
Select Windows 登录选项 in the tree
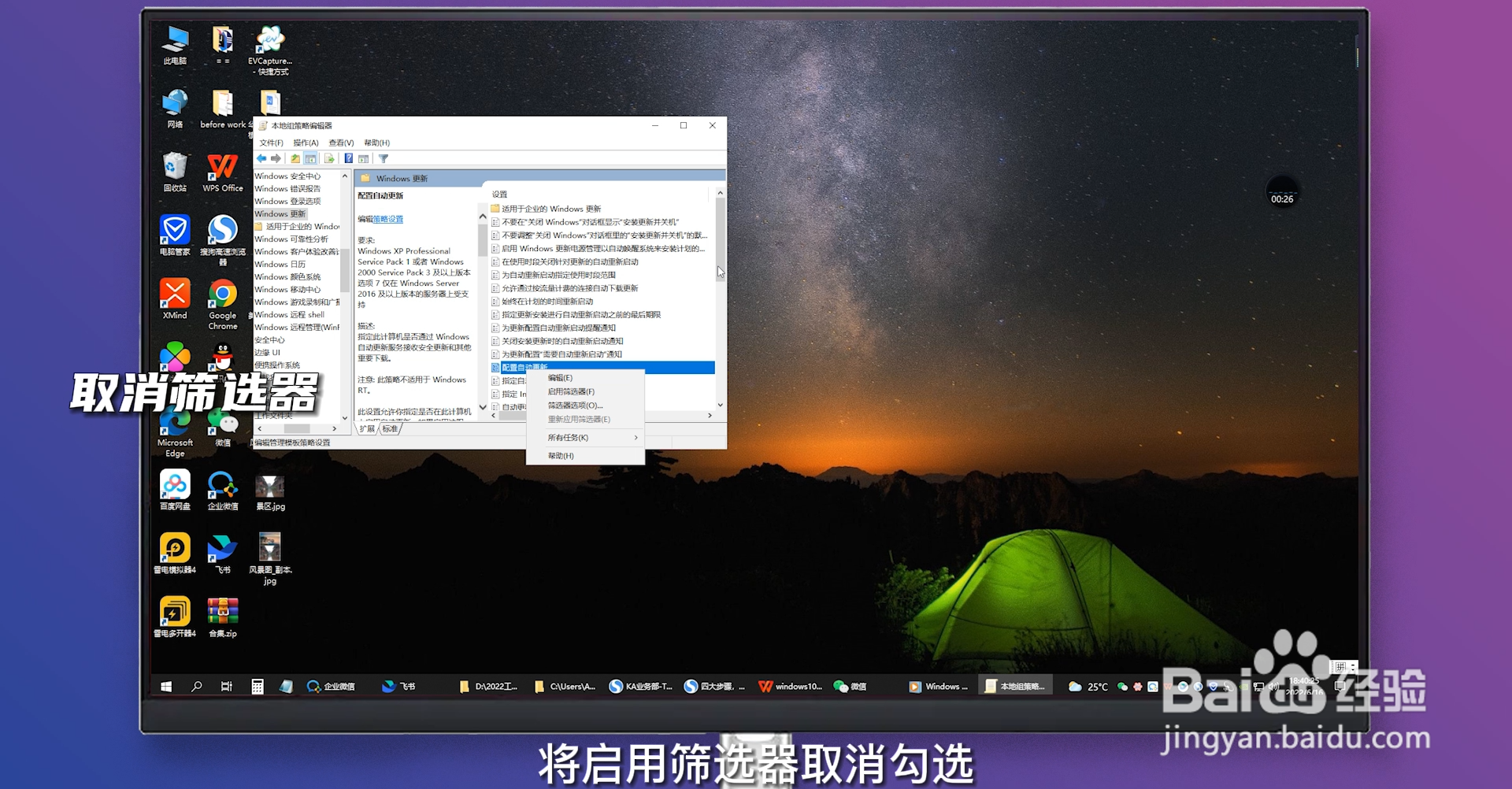[x=287, y=202]
